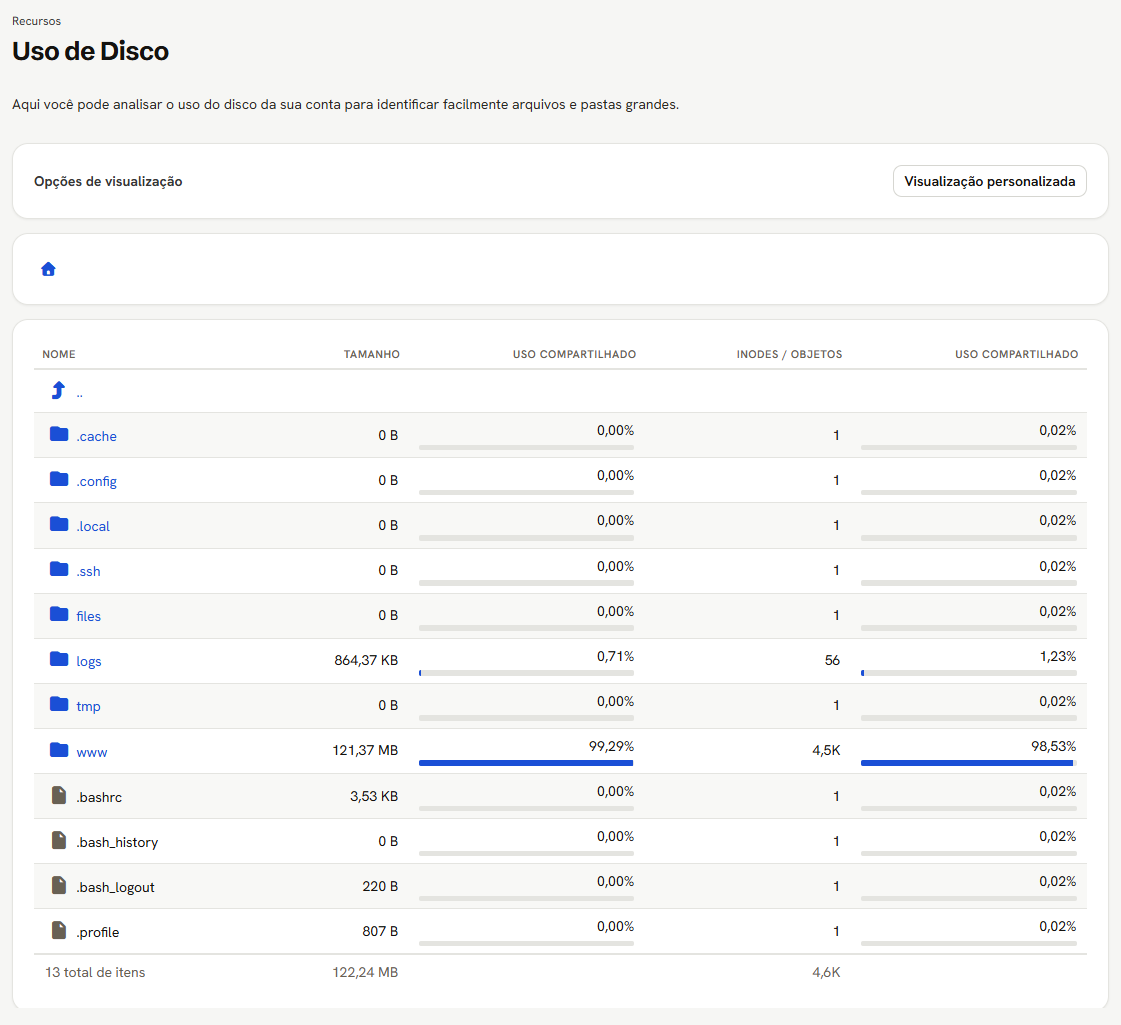Click the 99,29% usage value
The height and width of the screenshot is (1025, 1121).
click(611, 746)
